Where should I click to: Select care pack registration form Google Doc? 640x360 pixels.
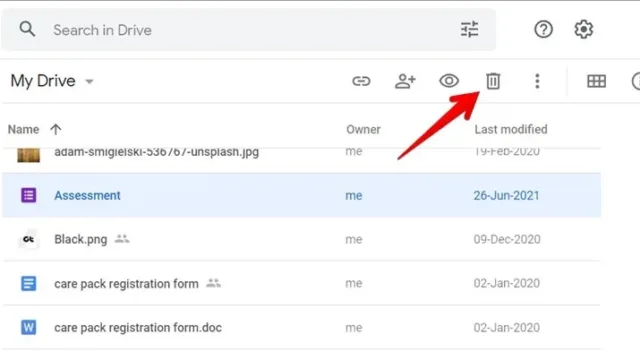pos(126,284)
